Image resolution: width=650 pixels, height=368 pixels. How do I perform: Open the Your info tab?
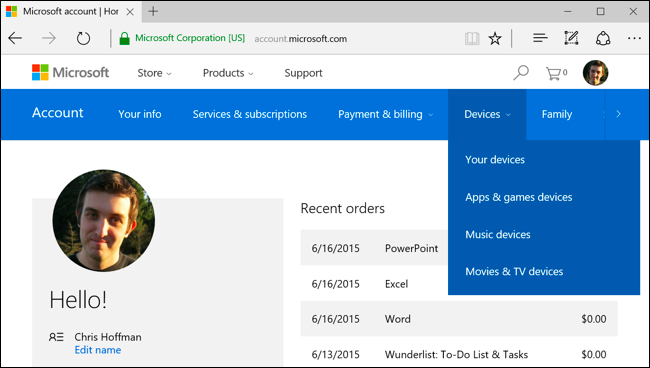point(140,114)
